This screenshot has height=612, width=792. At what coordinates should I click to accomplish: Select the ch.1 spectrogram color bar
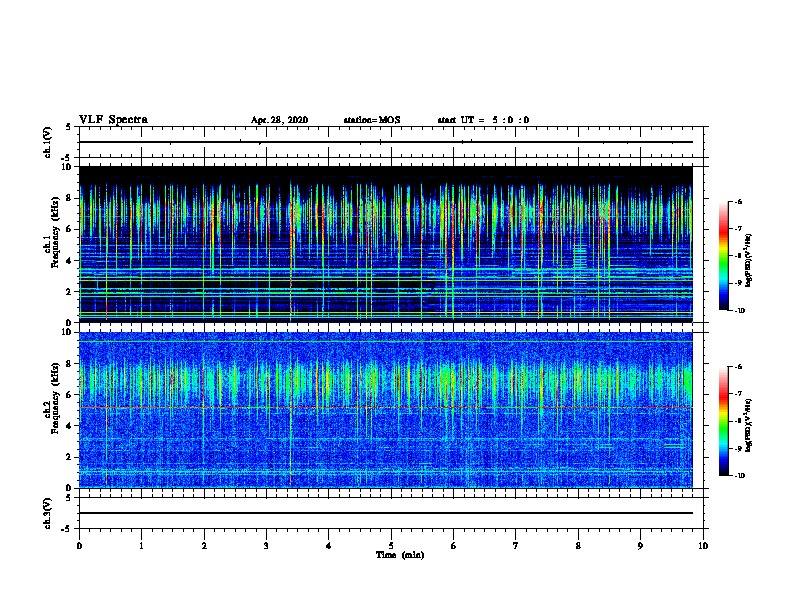point(724,256)
